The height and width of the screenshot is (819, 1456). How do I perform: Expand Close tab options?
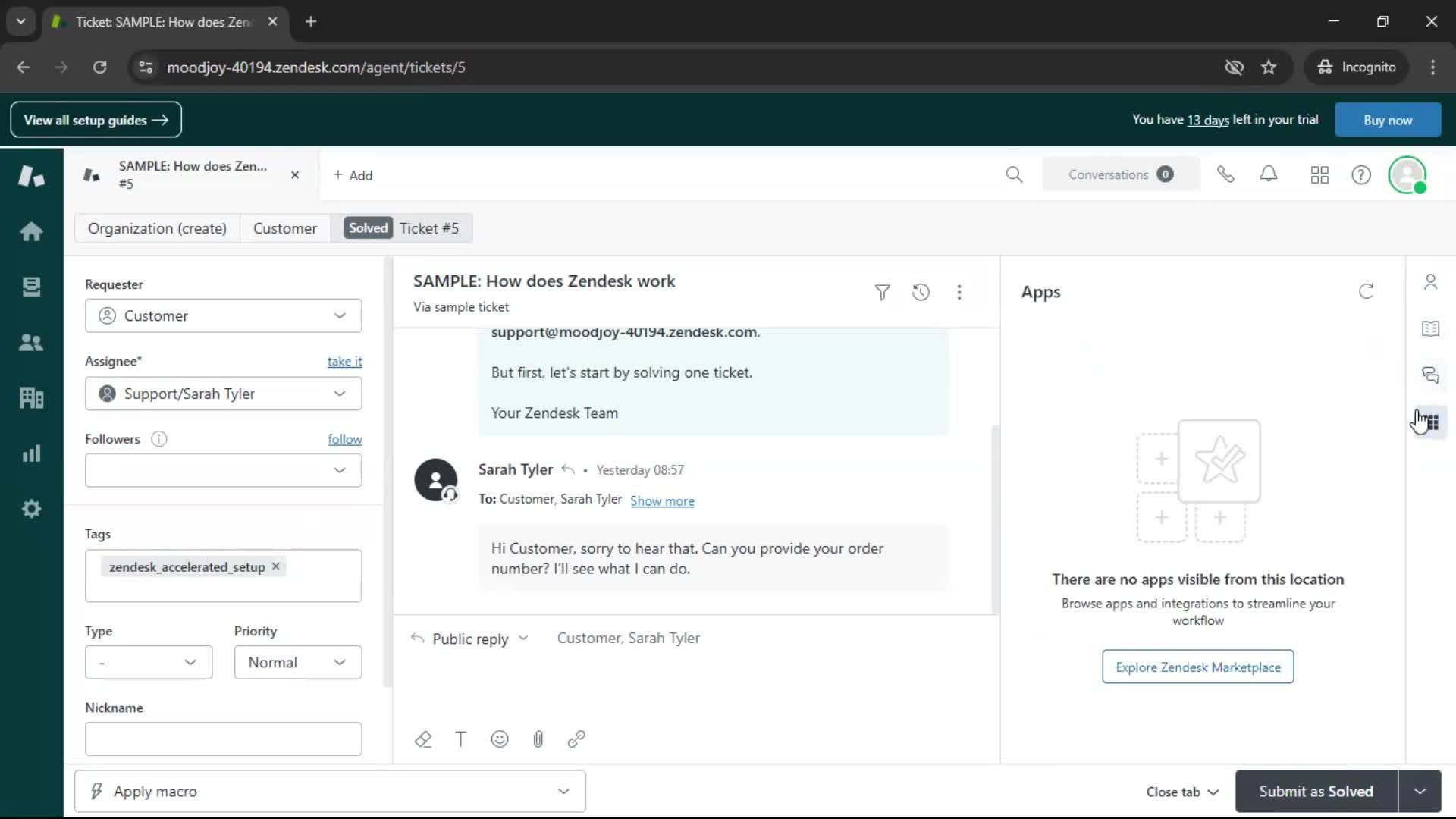tap(1182, 792)
